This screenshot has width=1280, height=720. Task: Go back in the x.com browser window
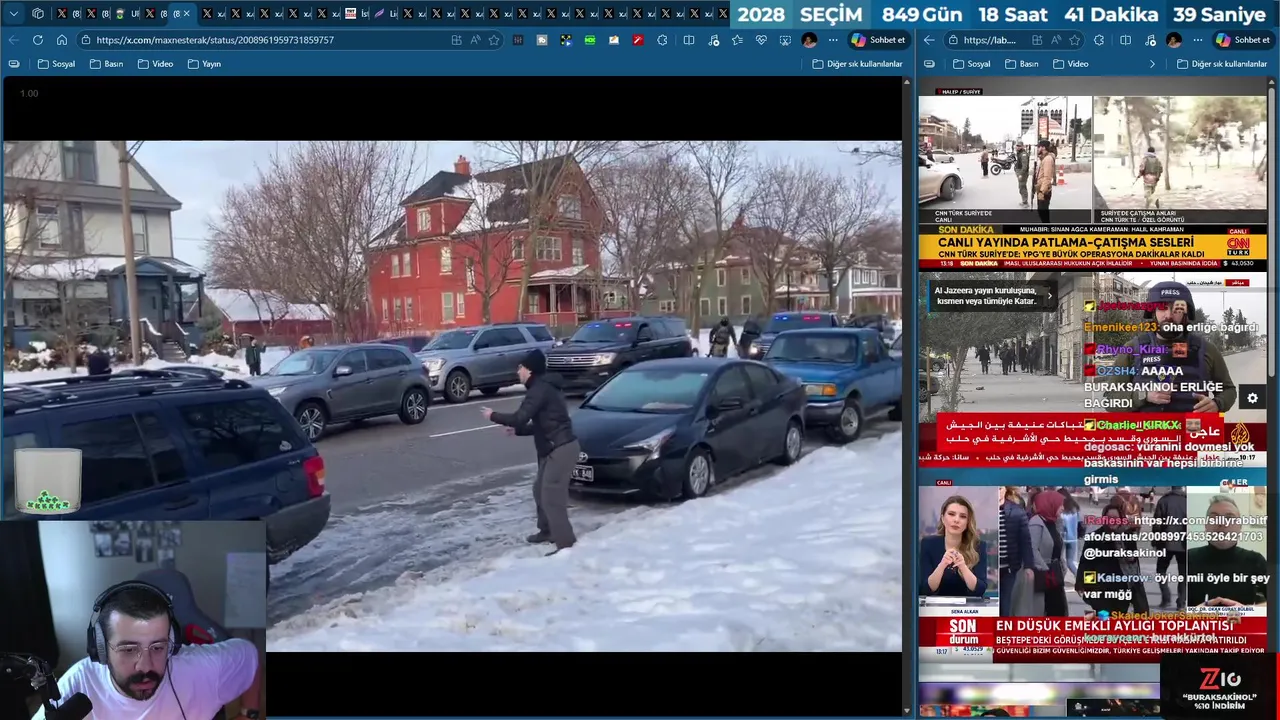13,40
